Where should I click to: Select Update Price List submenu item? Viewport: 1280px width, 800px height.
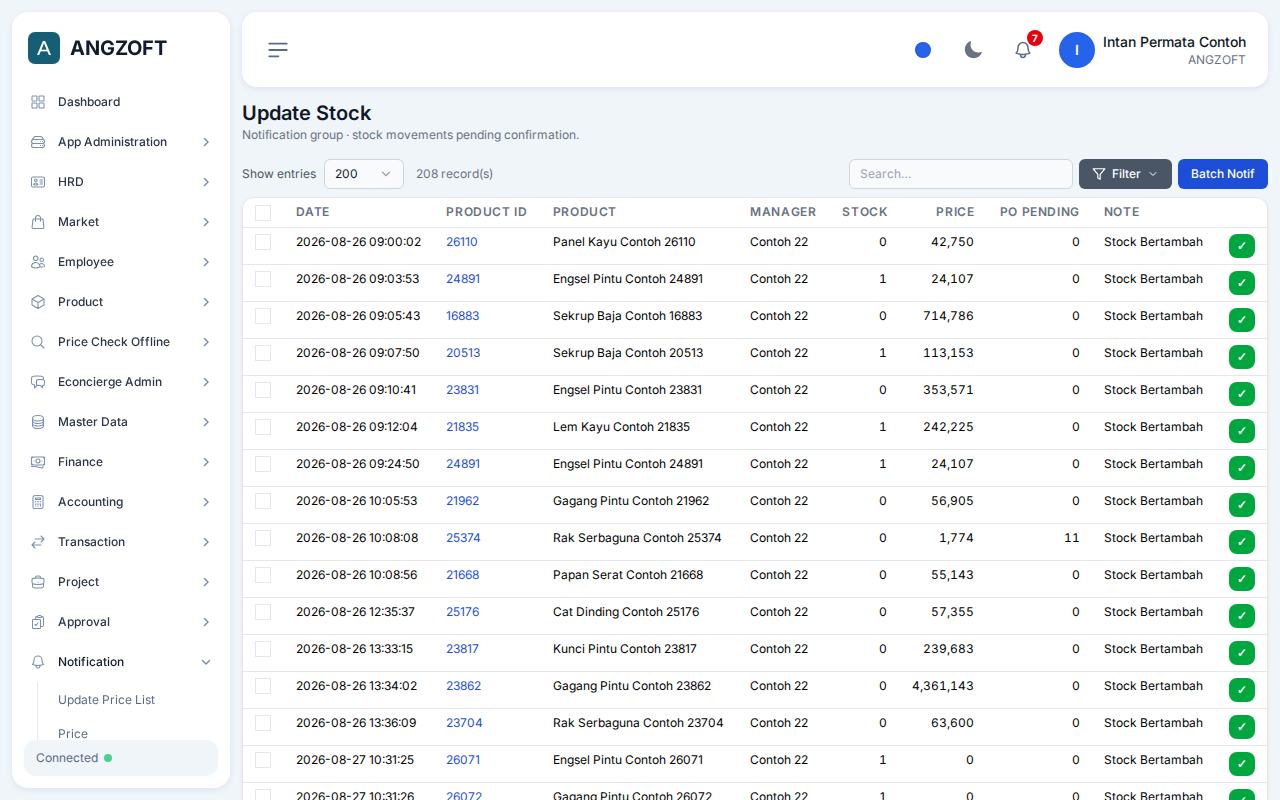tap(106, 700)
